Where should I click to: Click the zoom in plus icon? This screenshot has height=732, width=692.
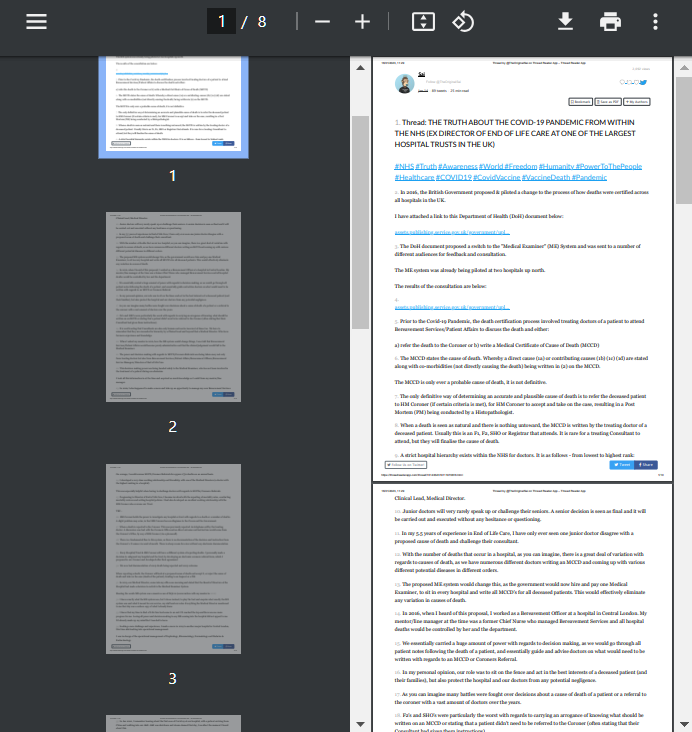point(362,21)
